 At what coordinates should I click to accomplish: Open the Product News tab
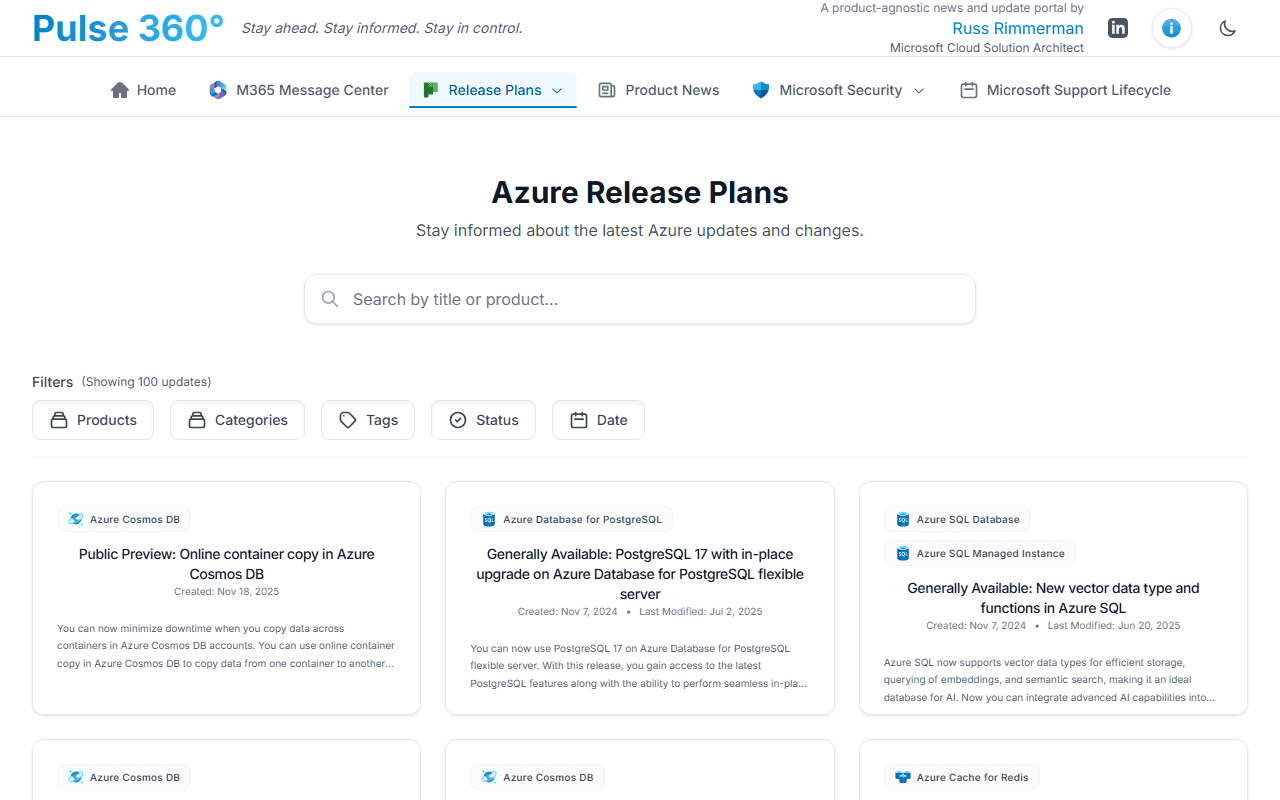click(x=659, y=90)
